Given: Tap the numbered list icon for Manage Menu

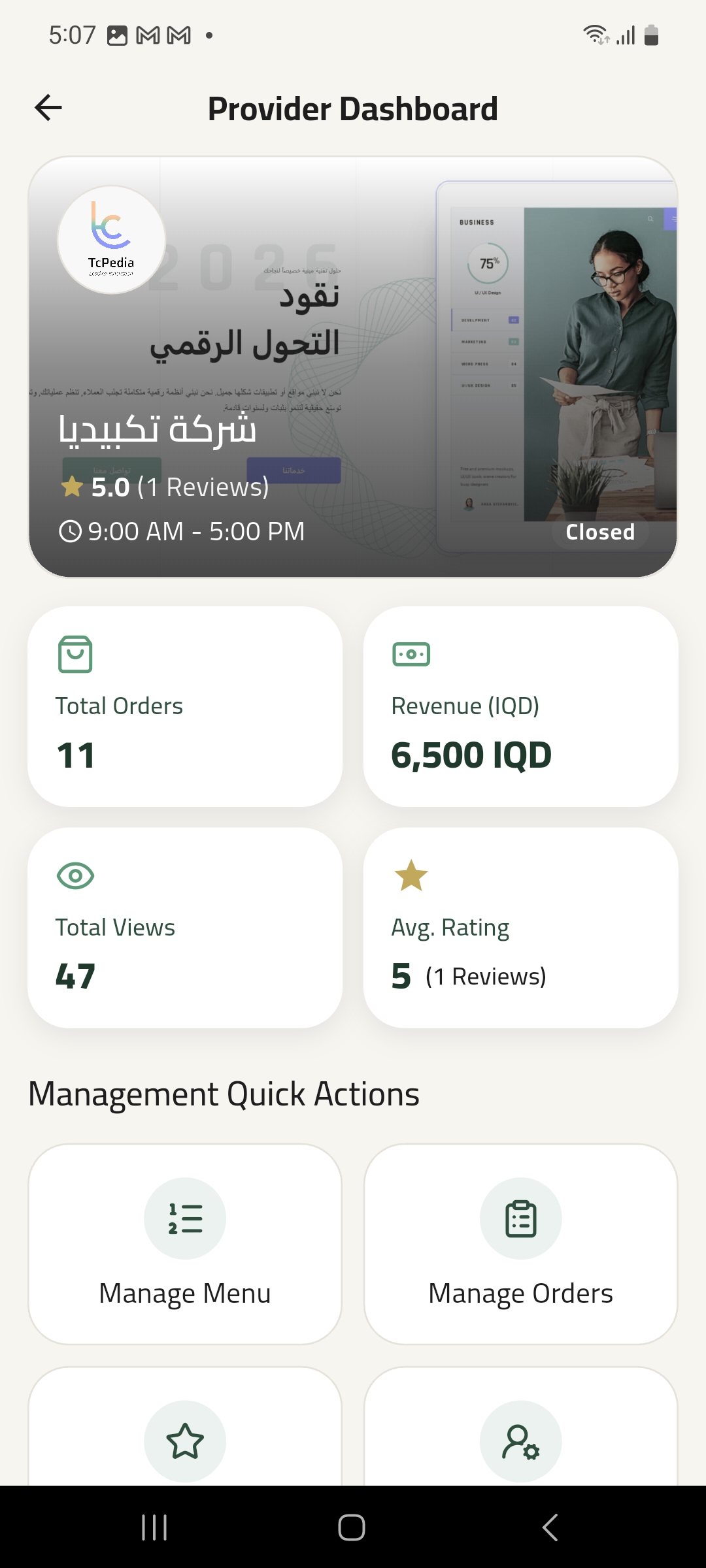Looking at the screenshot, I should point(185,1218).
